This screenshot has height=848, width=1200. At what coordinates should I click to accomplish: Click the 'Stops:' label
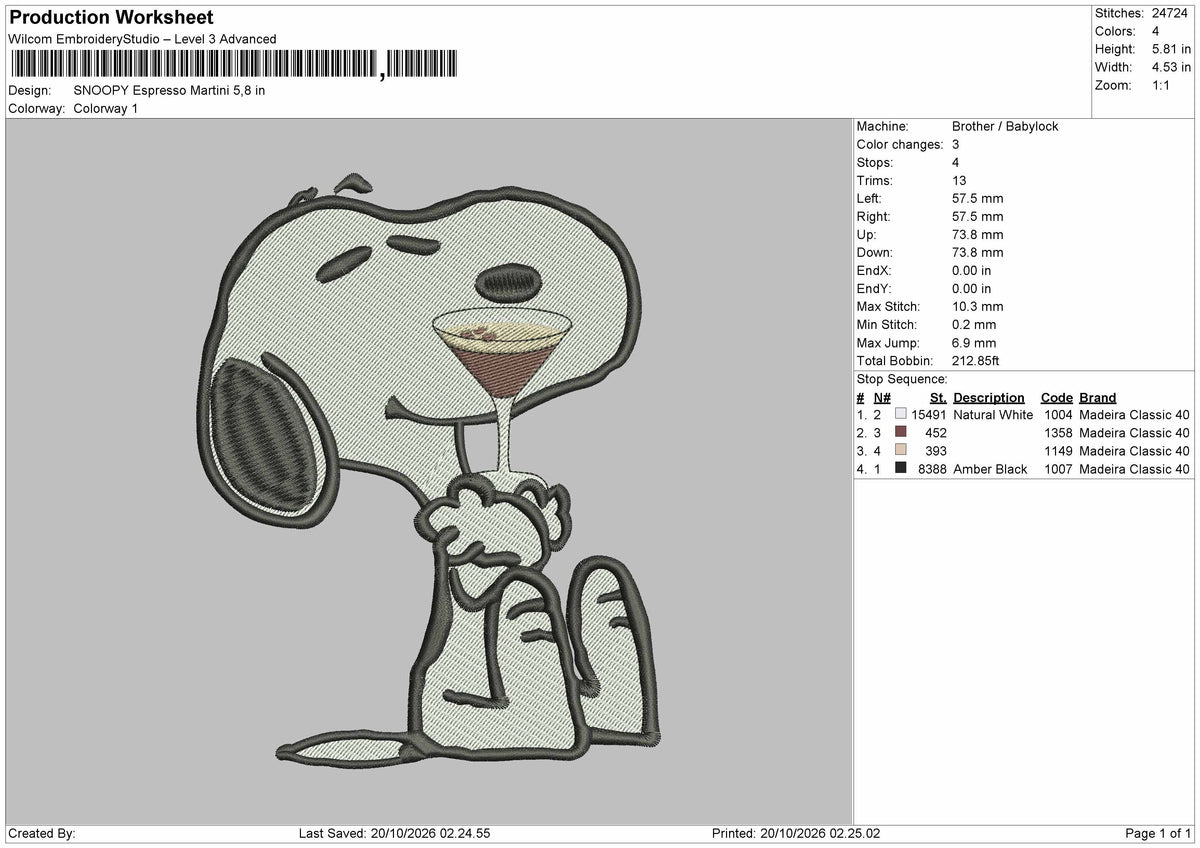875,162
